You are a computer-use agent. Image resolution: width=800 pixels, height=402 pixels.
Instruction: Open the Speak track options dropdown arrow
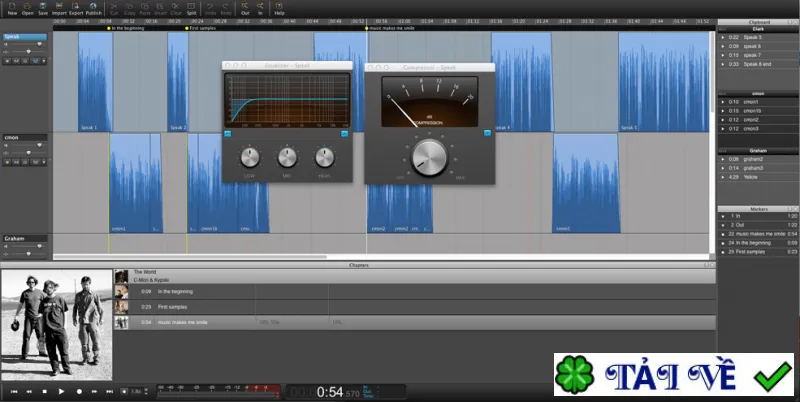coord(44,61)
